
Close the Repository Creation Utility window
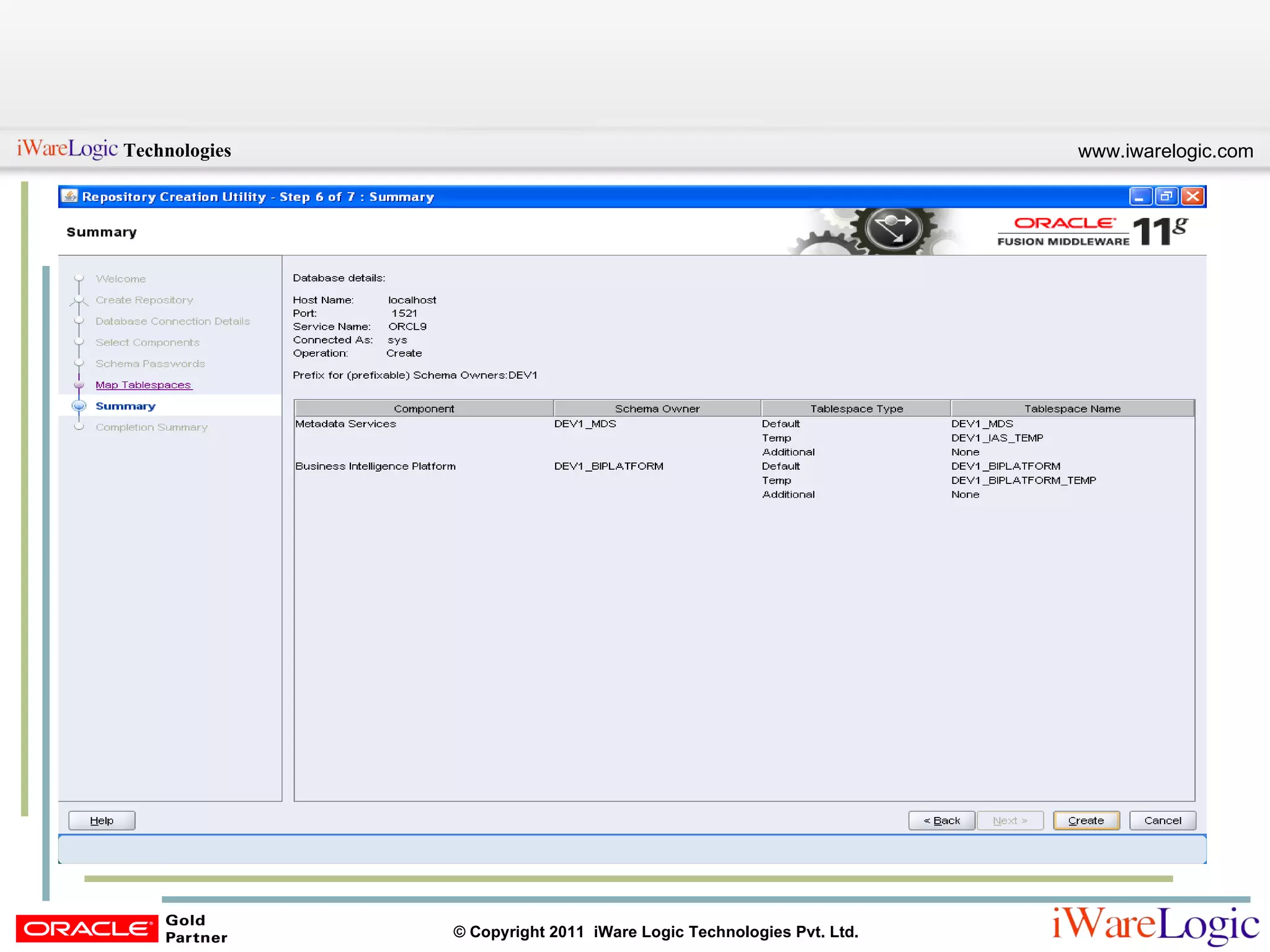[1193, 196]
